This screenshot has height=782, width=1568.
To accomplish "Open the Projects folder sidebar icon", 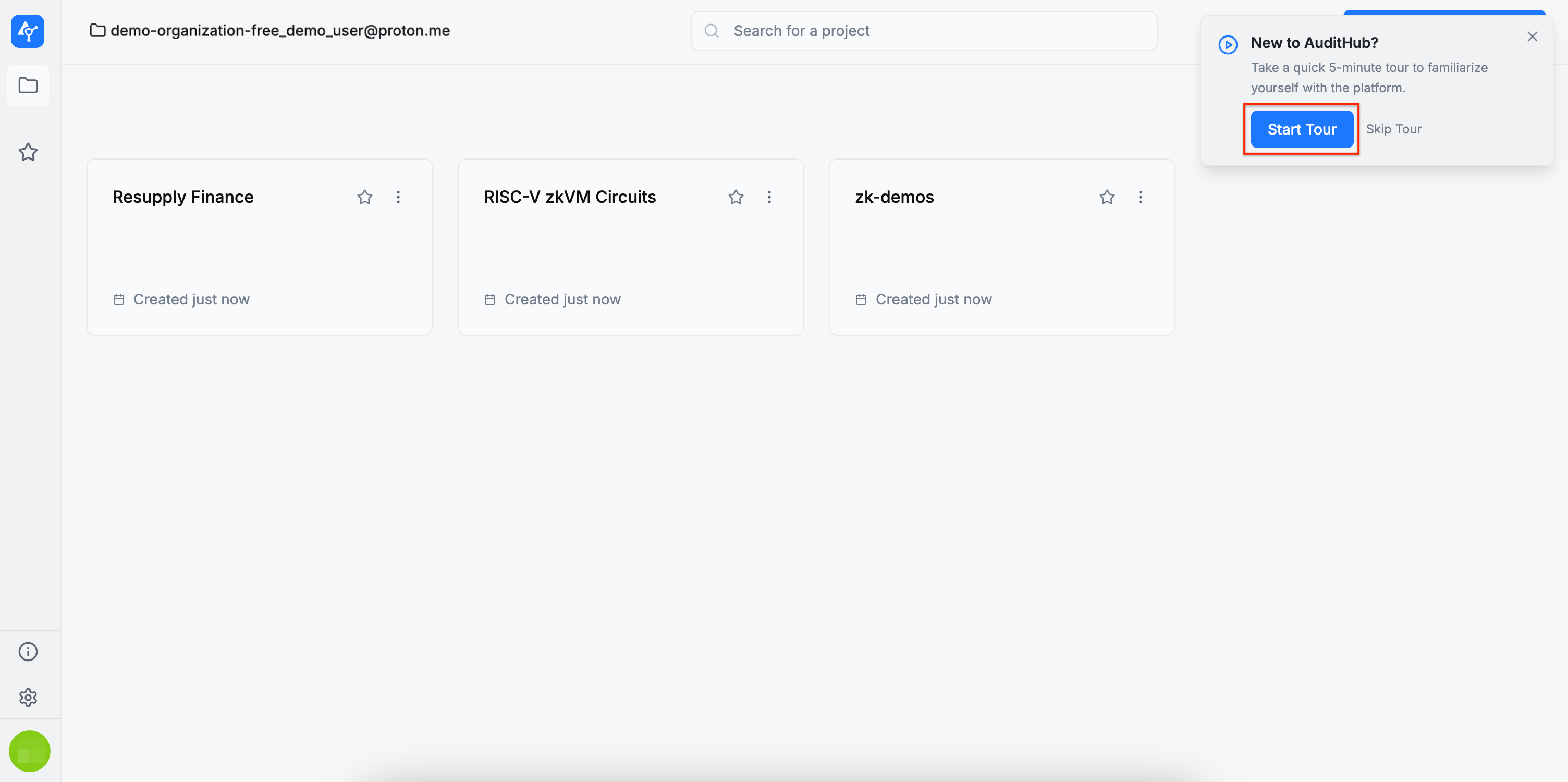I will coord(28,85).
